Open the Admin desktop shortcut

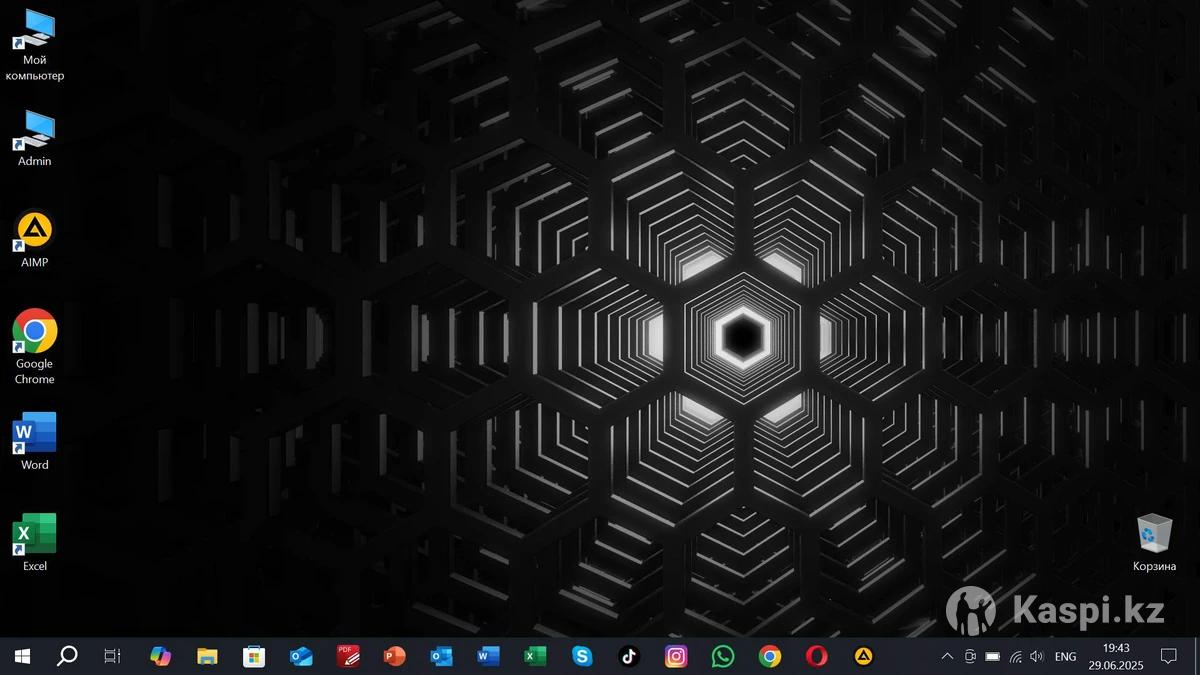[x=35, y=138]
